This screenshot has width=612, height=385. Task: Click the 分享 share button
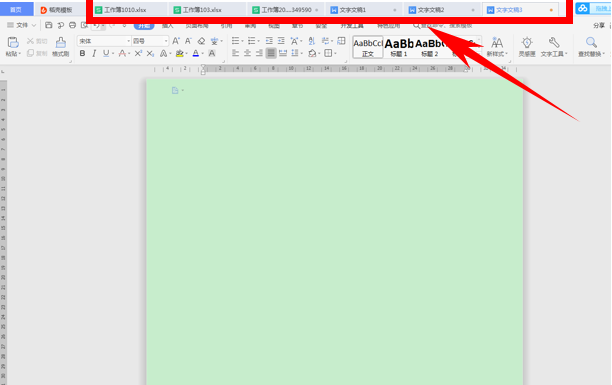(599, 25)
